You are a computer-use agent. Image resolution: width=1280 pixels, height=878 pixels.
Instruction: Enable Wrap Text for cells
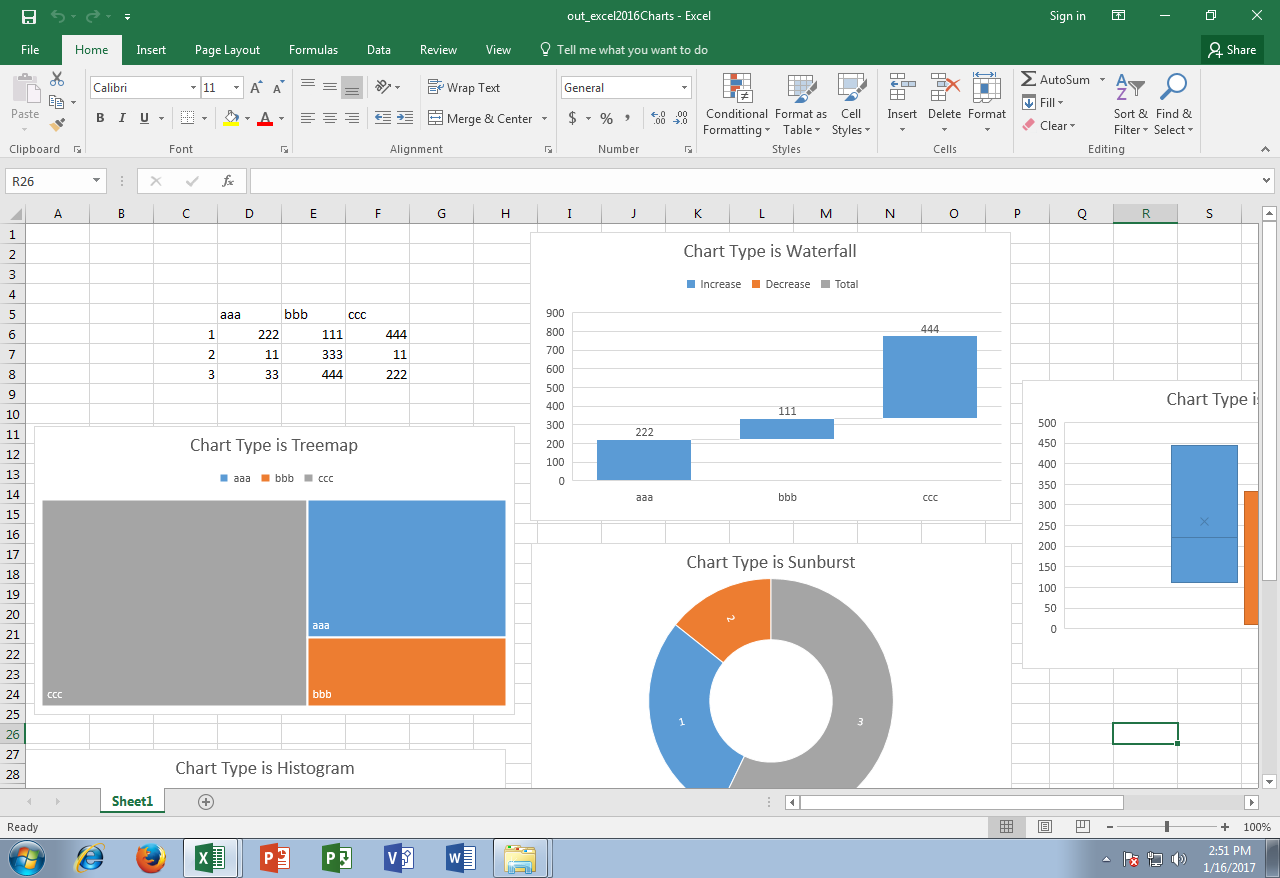click(x=464, y=88)
